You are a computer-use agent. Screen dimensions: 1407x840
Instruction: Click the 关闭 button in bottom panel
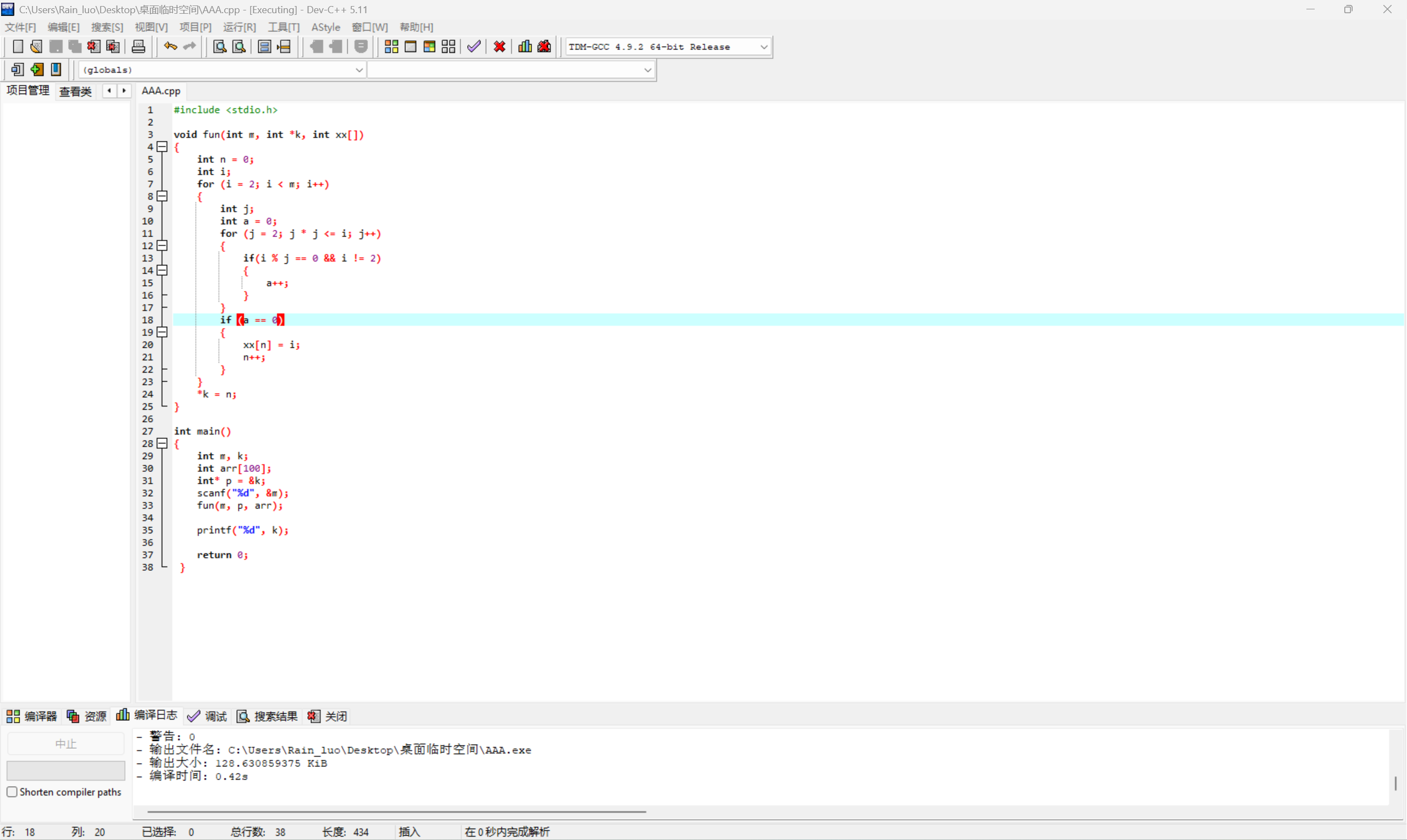pyautogui.click(x=327, y=716)
